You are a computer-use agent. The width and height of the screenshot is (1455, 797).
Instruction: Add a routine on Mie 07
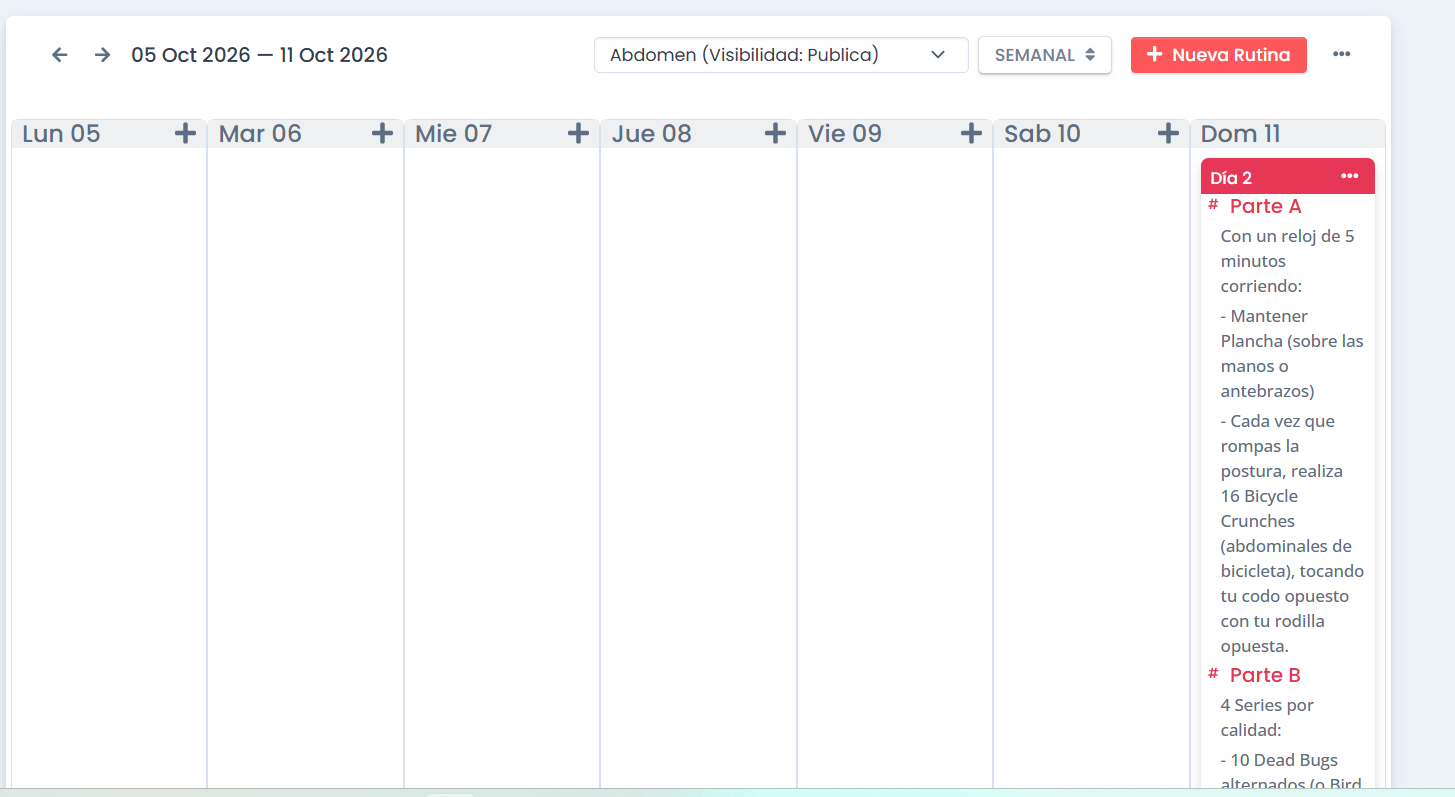tap(578, 134)
